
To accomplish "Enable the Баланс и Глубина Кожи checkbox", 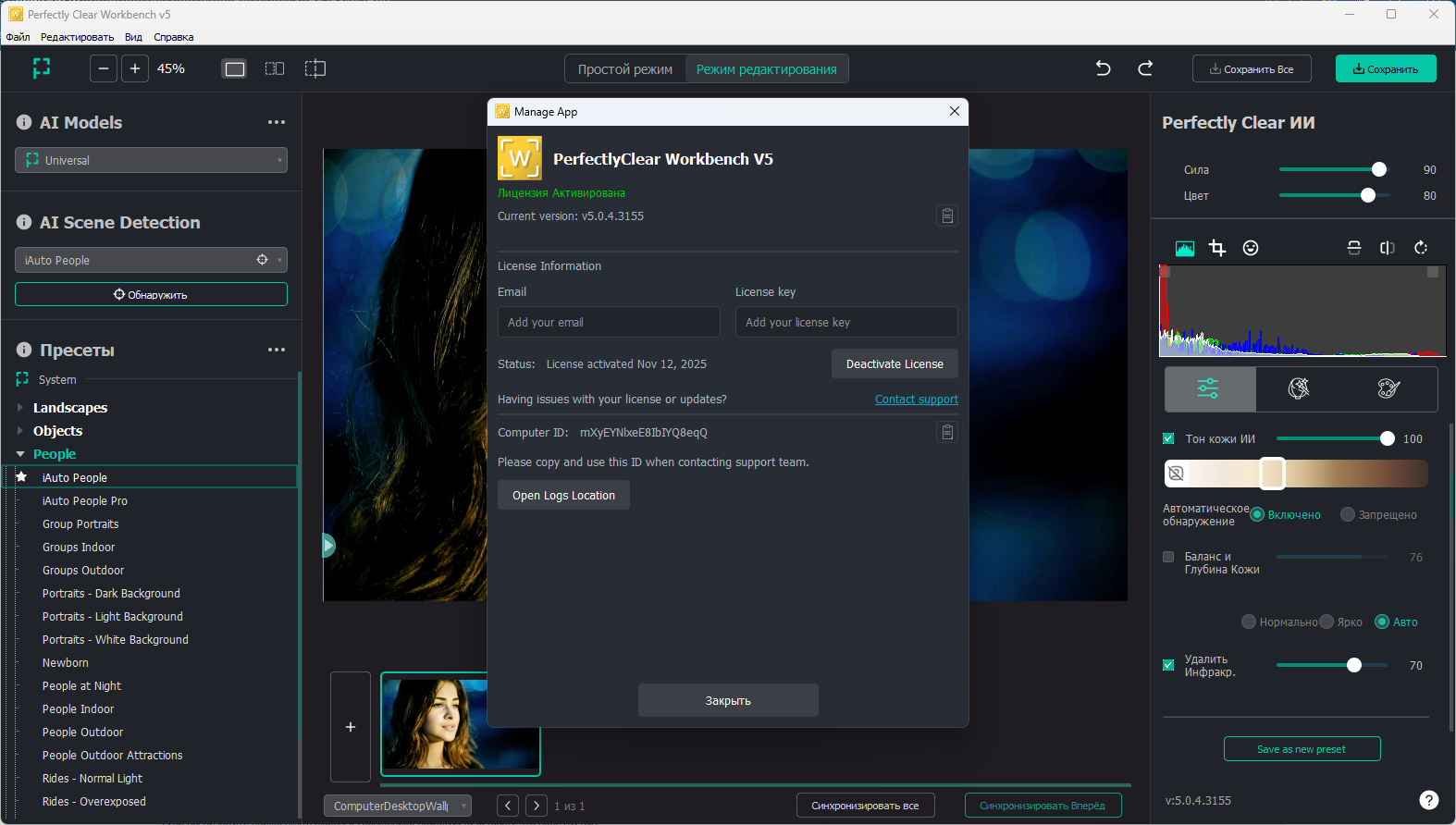I will click(x=1168, y=557).
